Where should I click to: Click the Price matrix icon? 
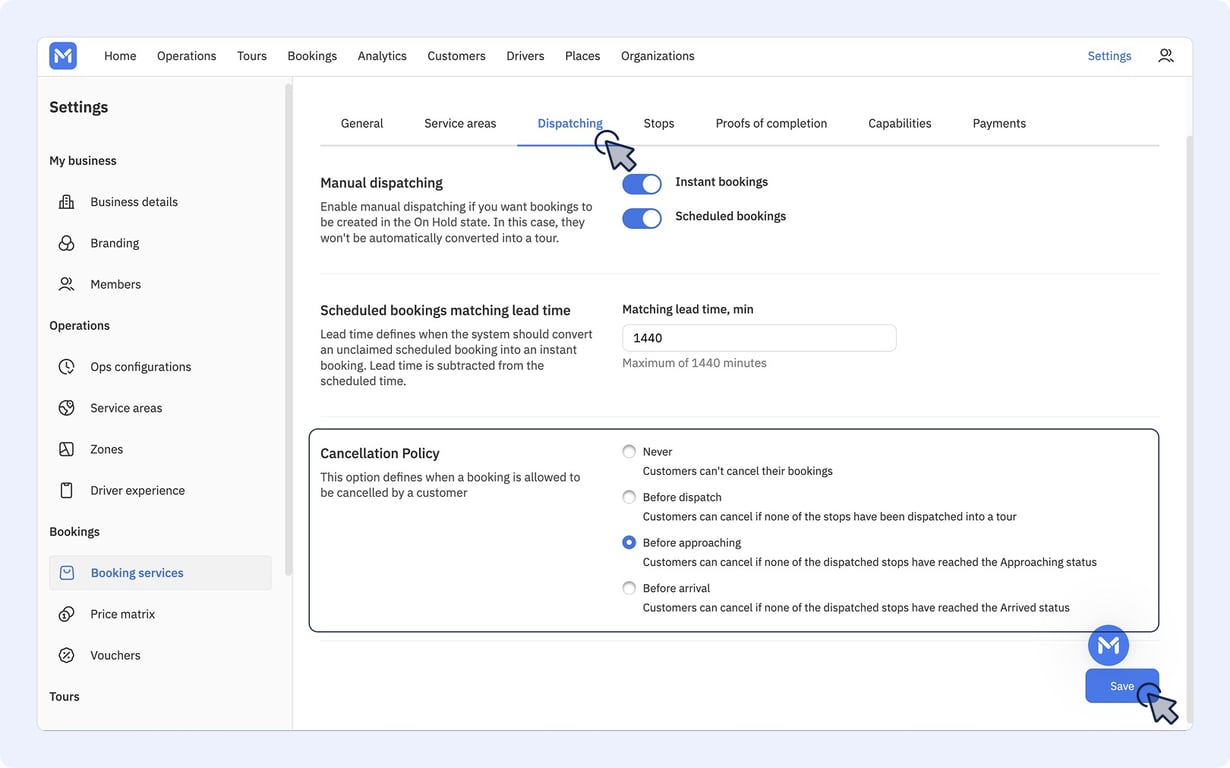[67, 614]
